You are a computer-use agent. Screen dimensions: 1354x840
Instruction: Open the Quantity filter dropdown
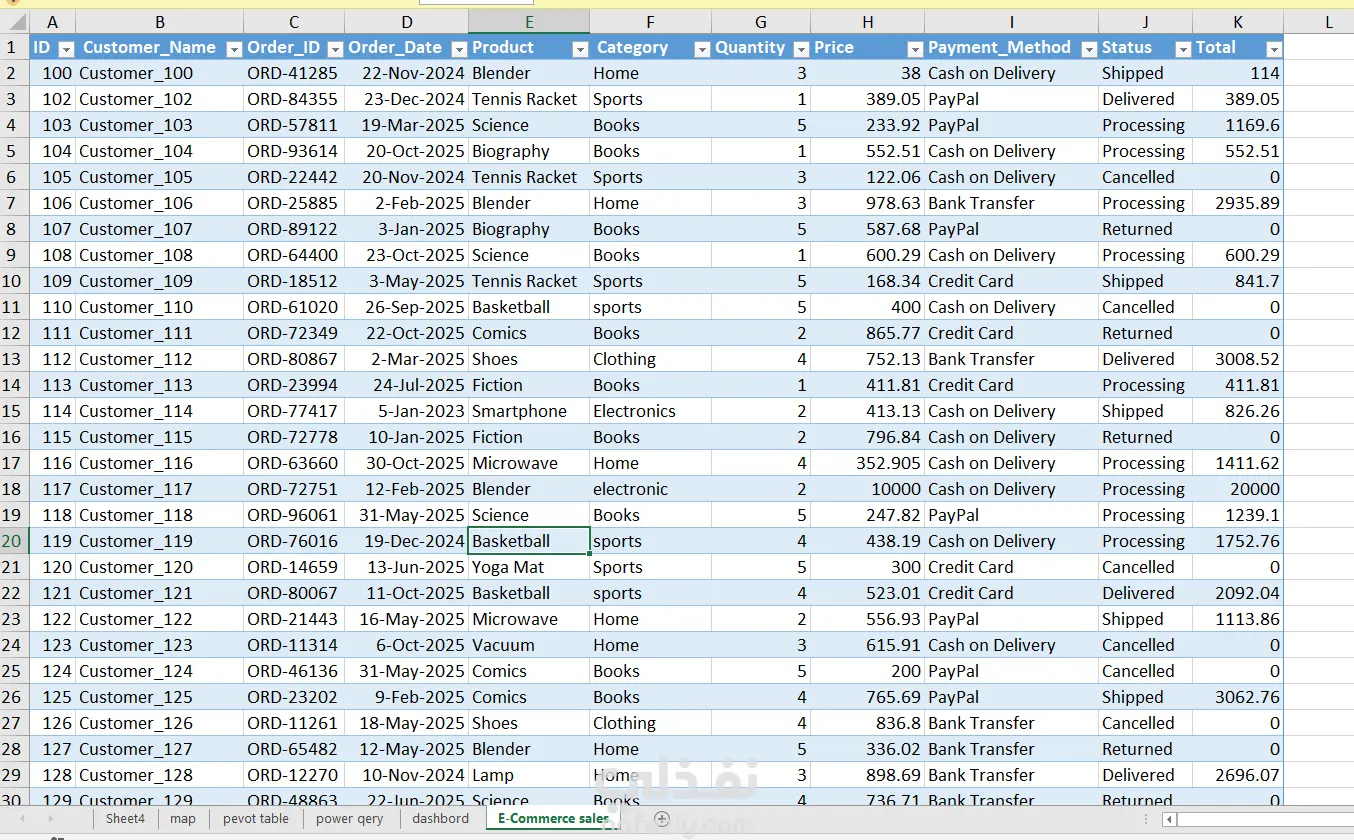coord(801,48)
